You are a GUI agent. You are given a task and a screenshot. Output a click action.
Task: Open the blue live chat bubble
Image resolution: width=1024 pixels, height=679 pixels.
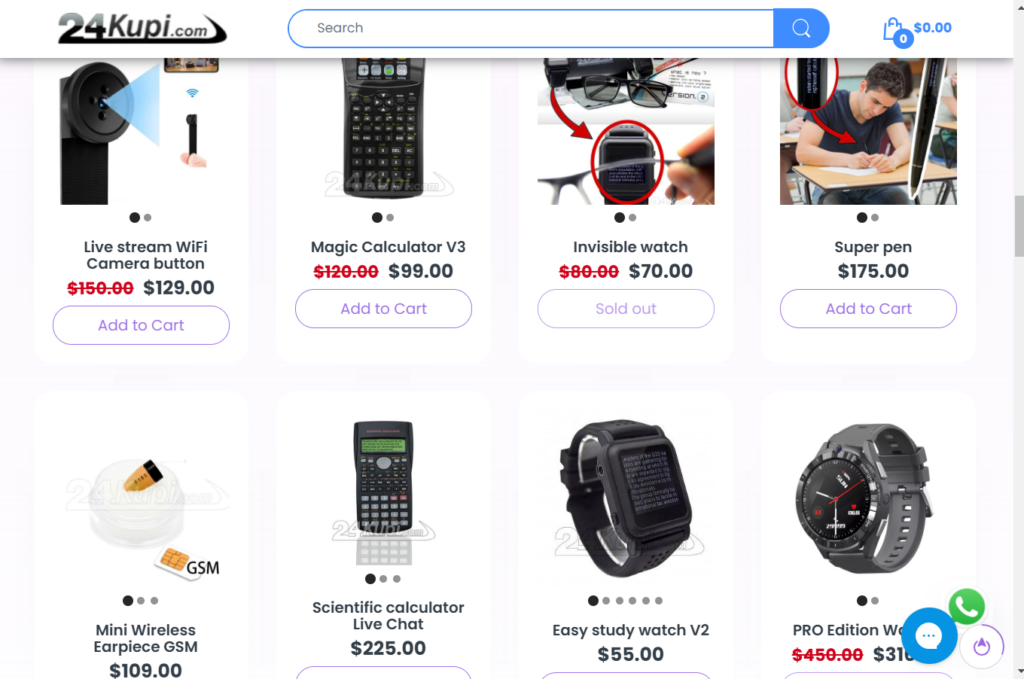pos(929,635)
